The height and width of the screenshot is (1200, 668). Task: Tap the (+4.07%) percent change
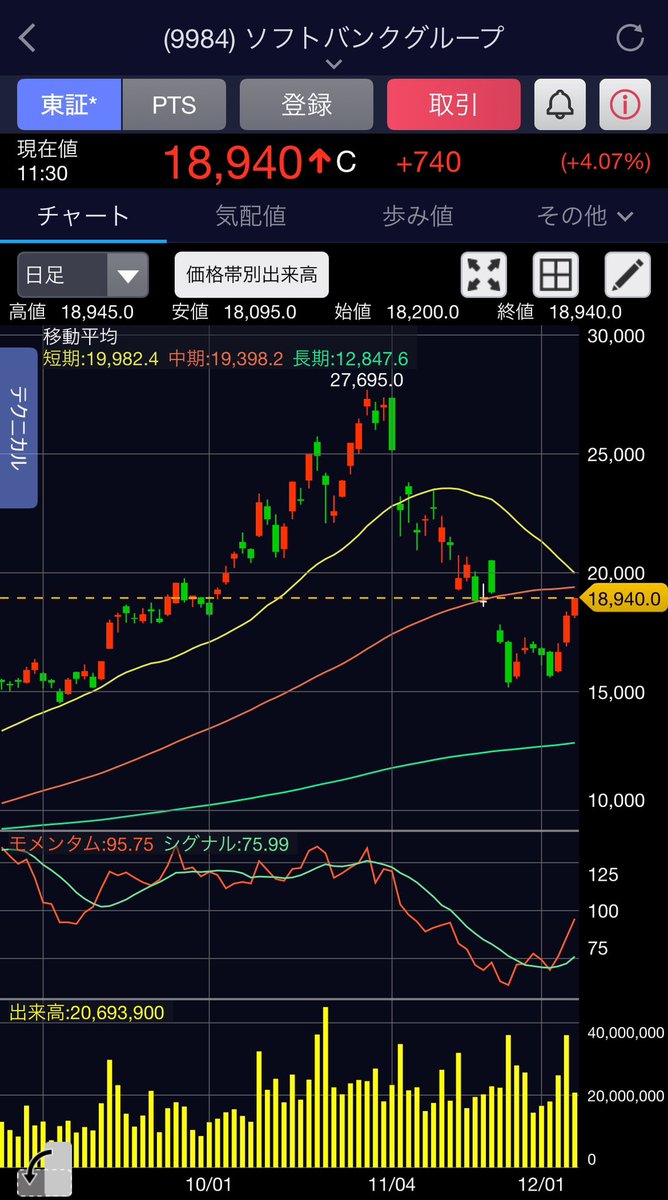[605, 162]
